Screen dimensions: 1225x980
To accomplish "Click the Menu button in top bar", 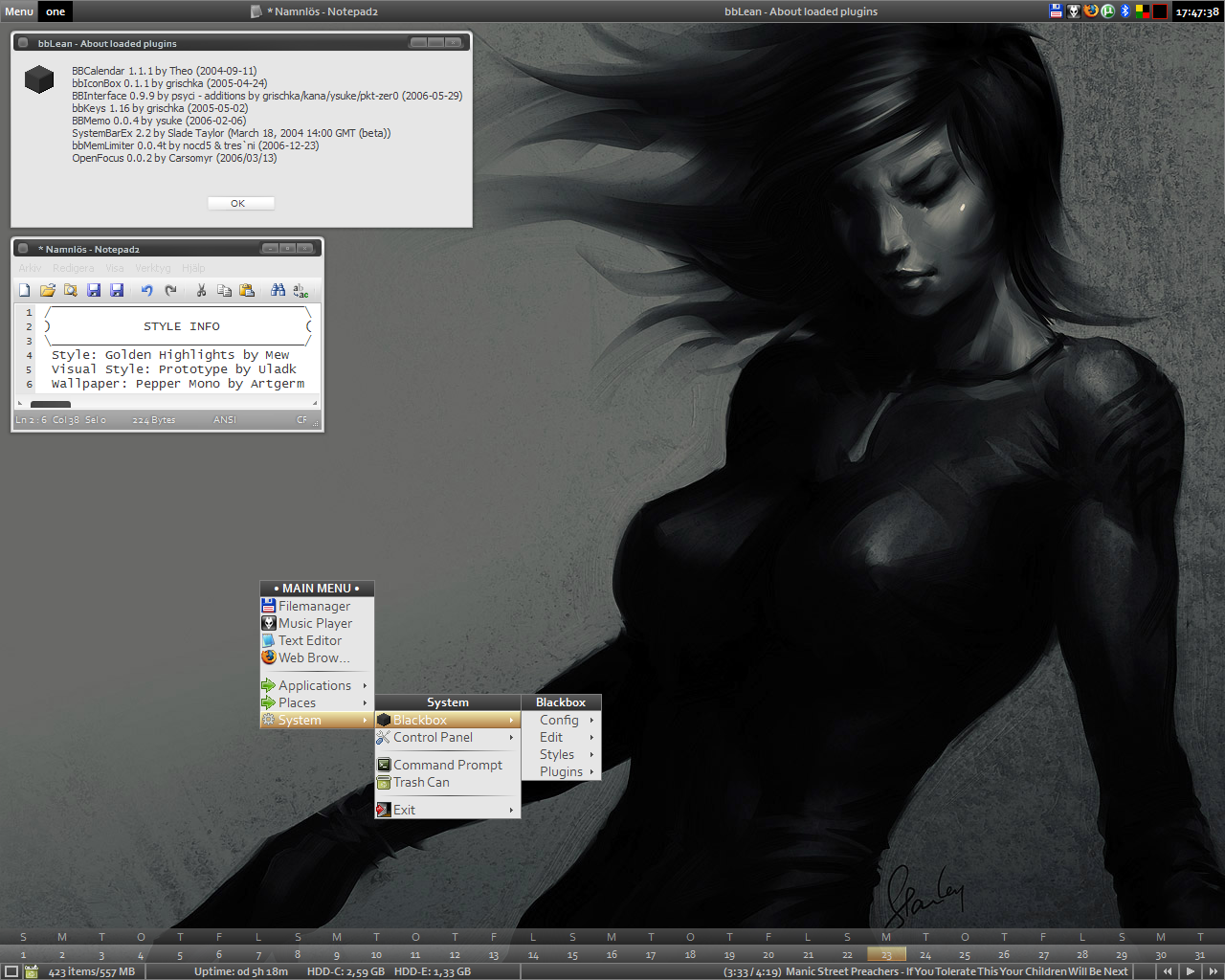I will 19,11.
